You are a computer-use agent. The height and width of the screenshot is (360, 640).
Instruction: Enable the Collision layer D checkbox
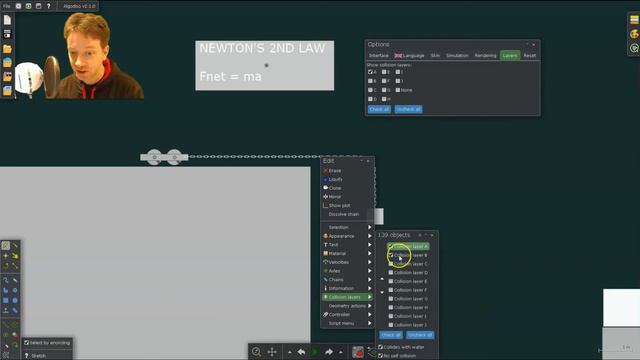tap(391, 273)
